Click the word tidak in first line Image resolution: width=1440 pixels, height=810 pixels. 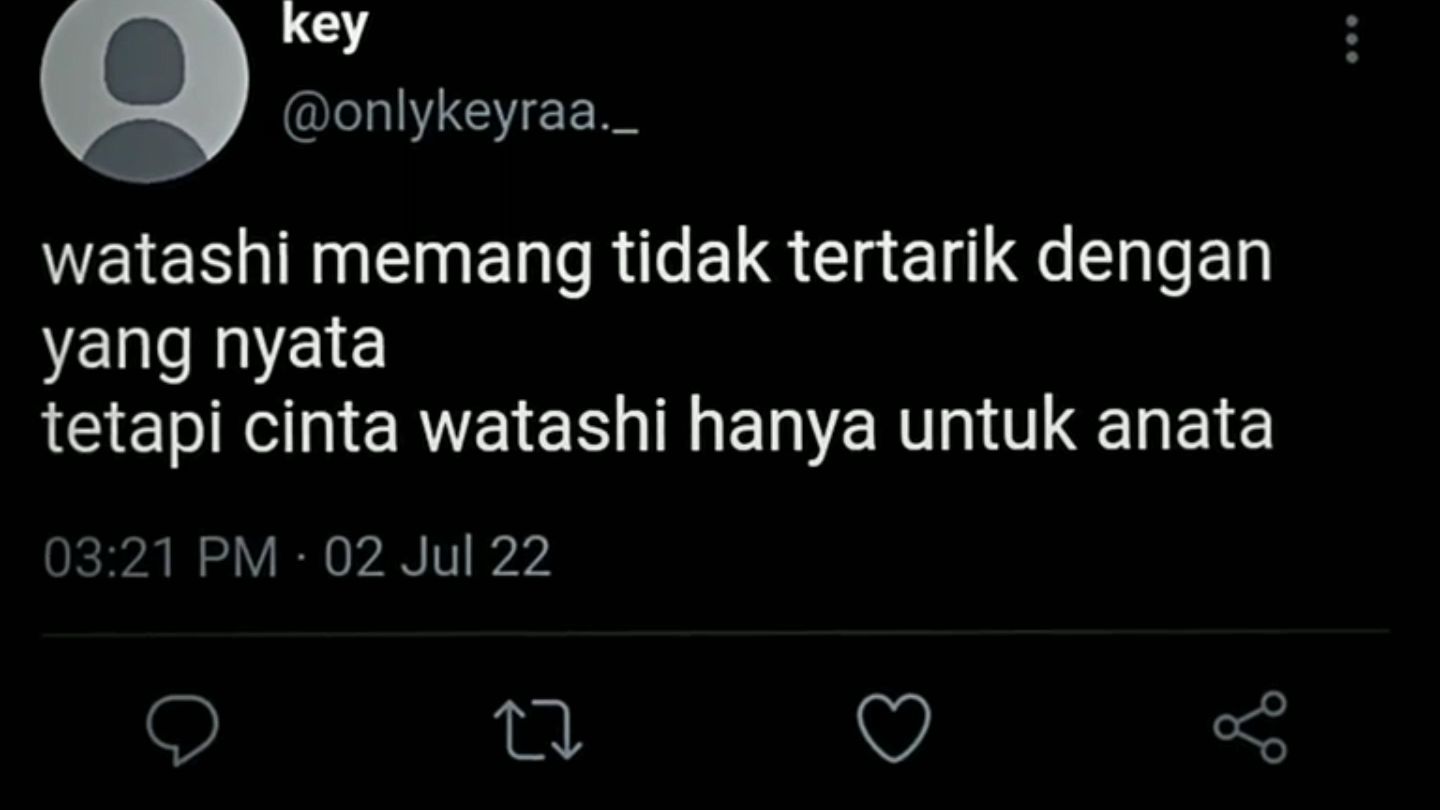click(689, 259)
